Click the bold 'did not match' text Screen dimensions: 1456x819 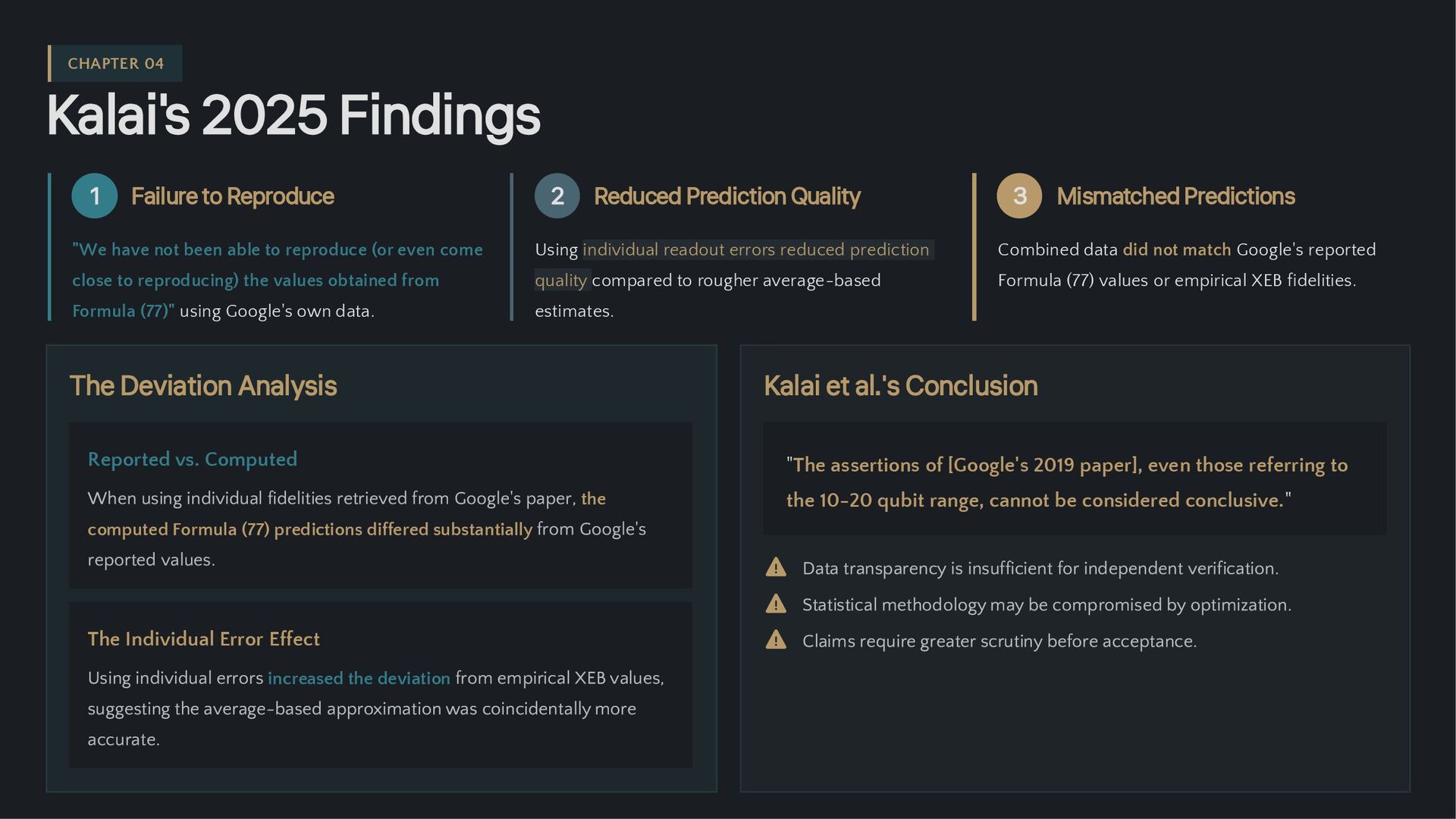(x=1176, y=250)
